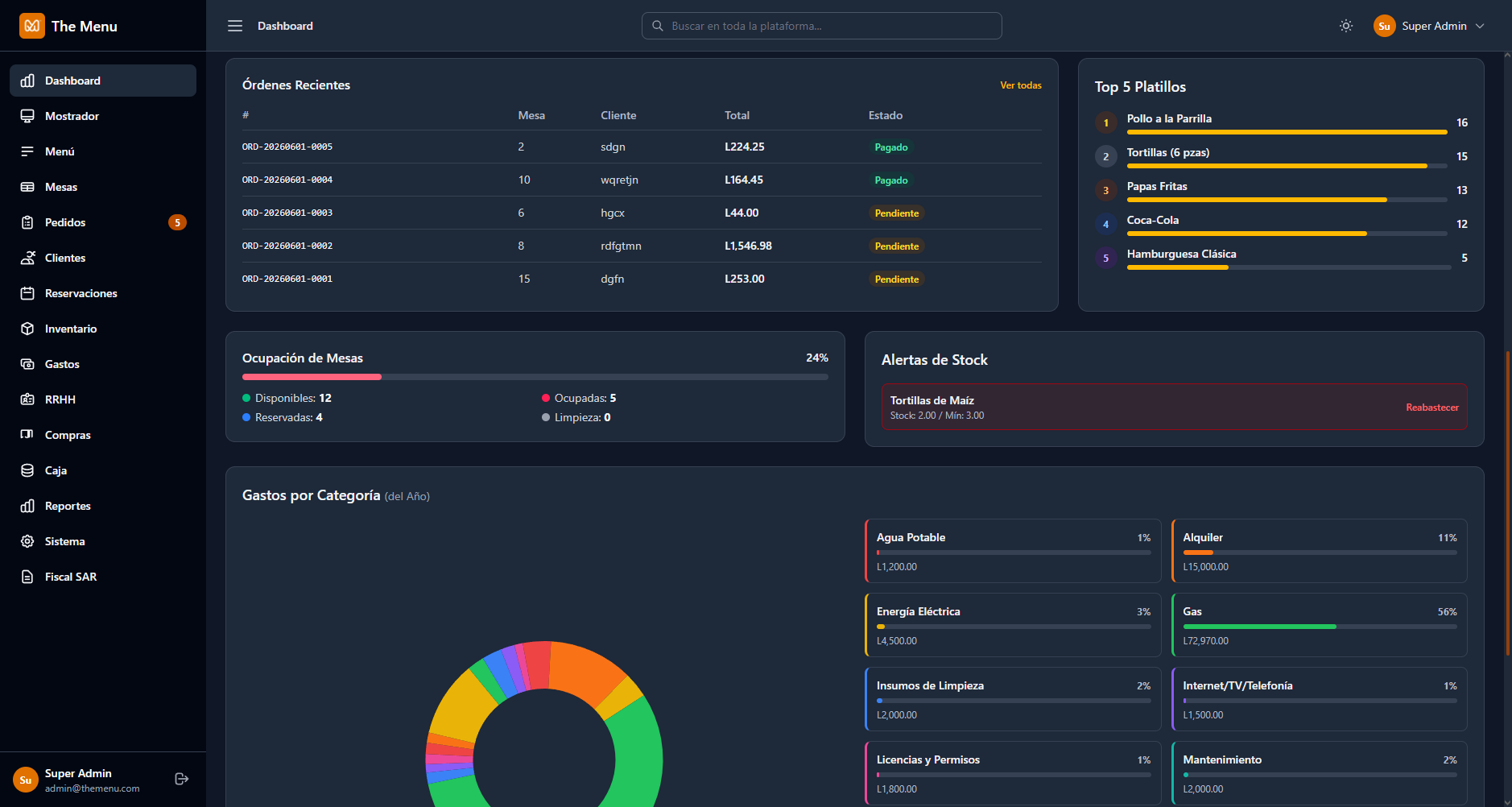This screenshot has height=807, width=1512.
Task: Go to the Mesas page
Action: point(103,187)
